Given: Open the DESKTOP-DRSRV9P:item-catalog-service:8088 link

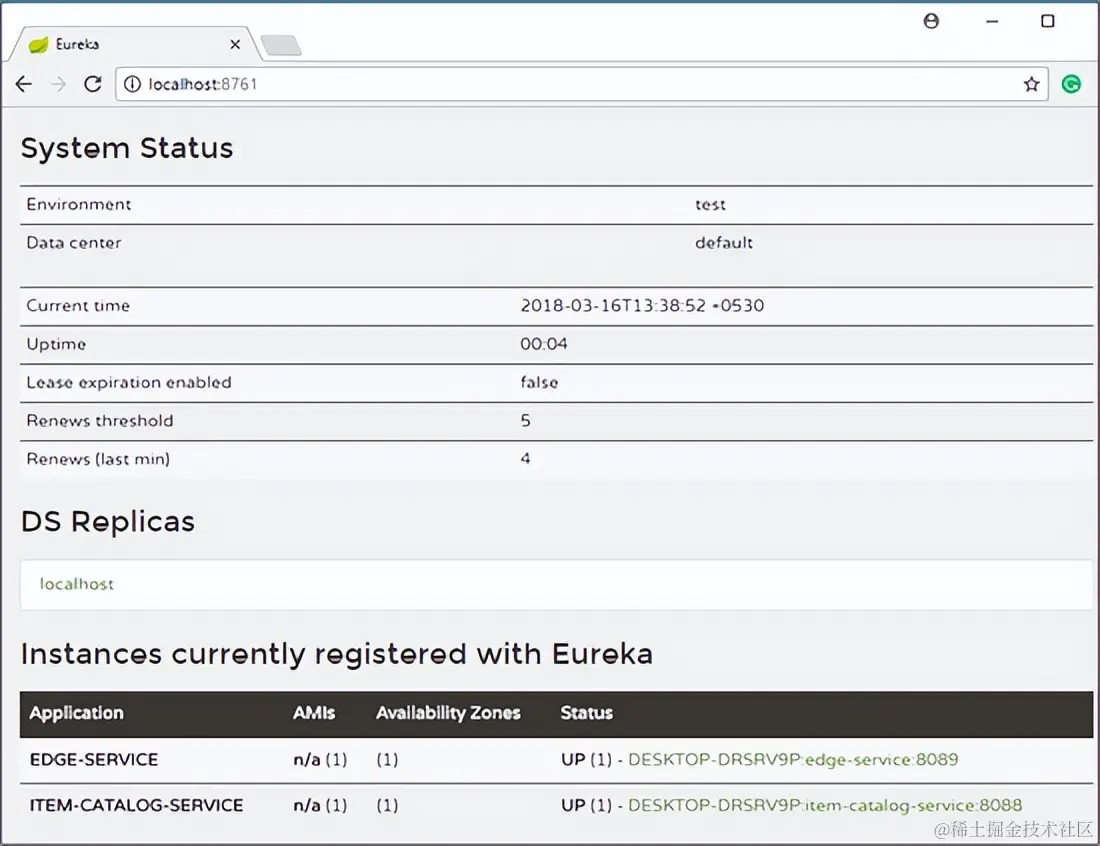Looking at the screenshot, I should tap(825, 805).
